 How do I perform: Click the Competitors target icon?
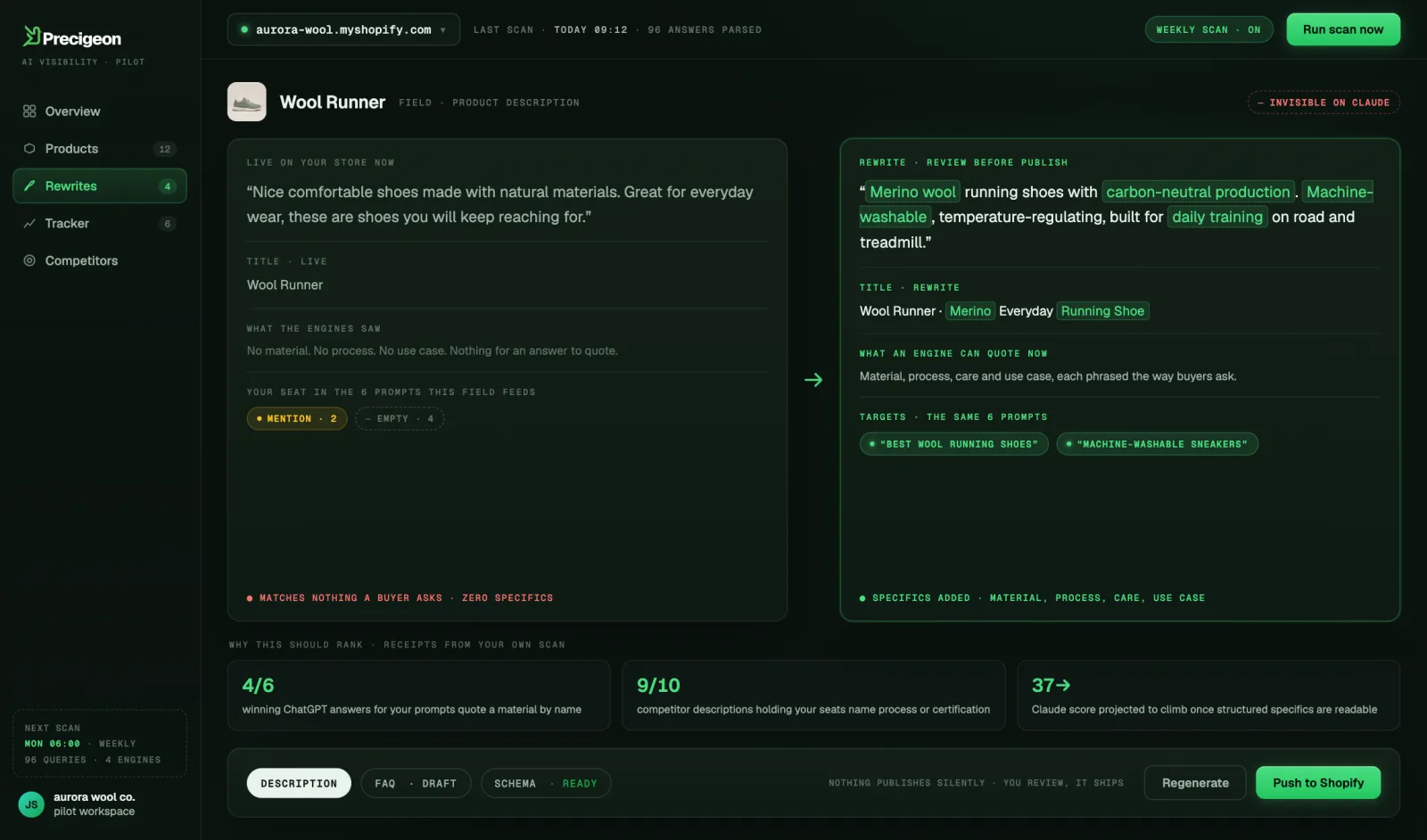pyautogui.click(x=29, y=261)
